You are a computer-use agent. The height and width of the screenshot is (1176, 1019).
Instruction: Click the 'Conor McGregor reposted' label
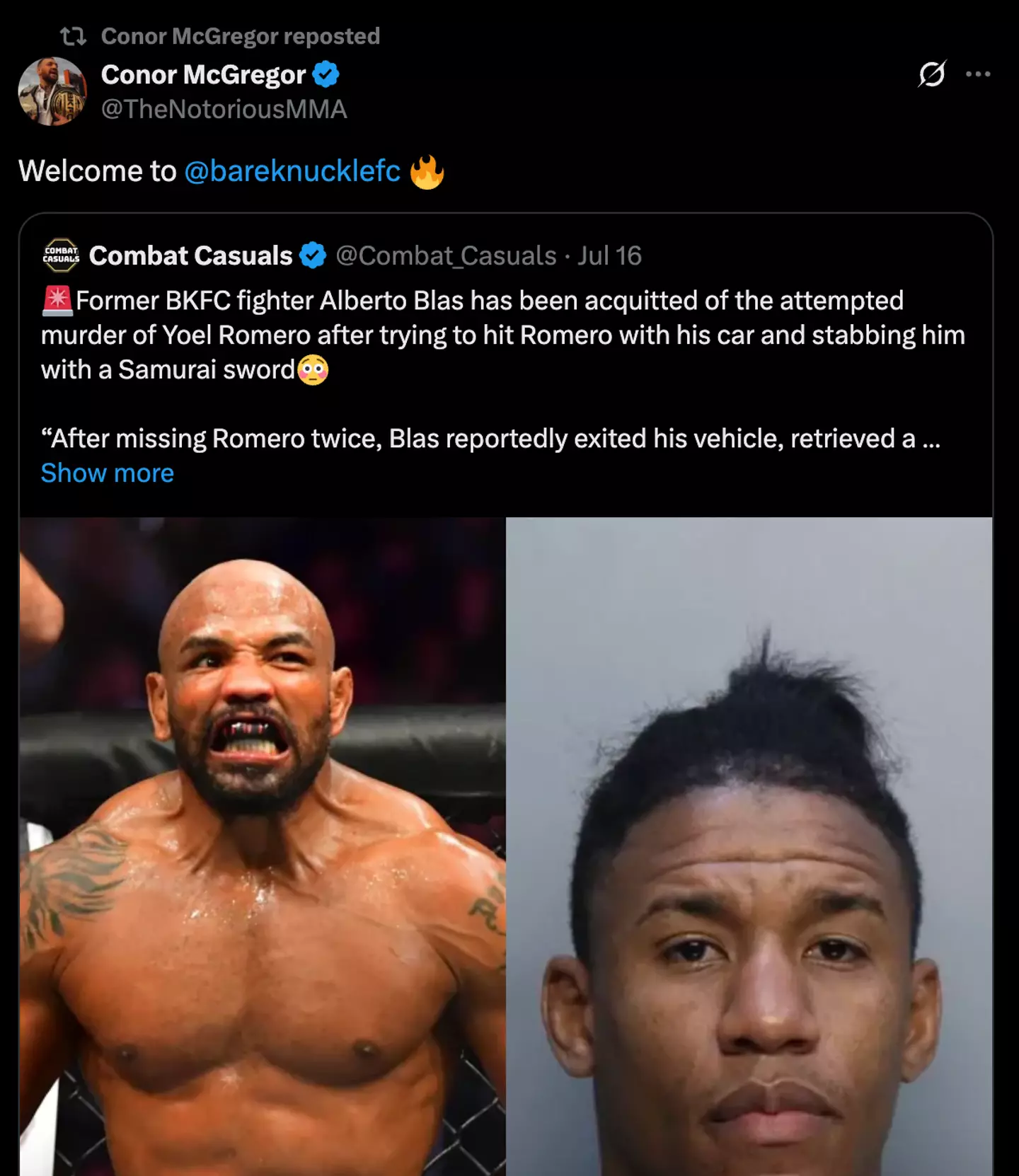240,35
